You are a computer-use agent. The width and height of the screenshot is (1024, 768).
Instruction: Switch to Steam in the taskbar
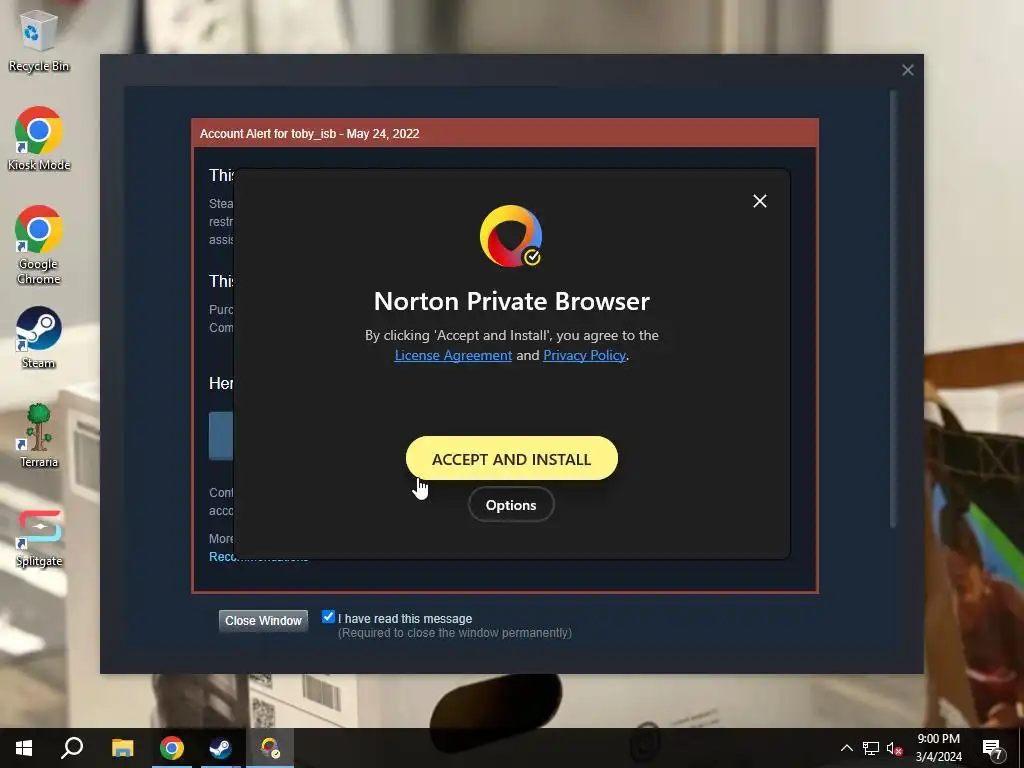click(x=220, y=748)
